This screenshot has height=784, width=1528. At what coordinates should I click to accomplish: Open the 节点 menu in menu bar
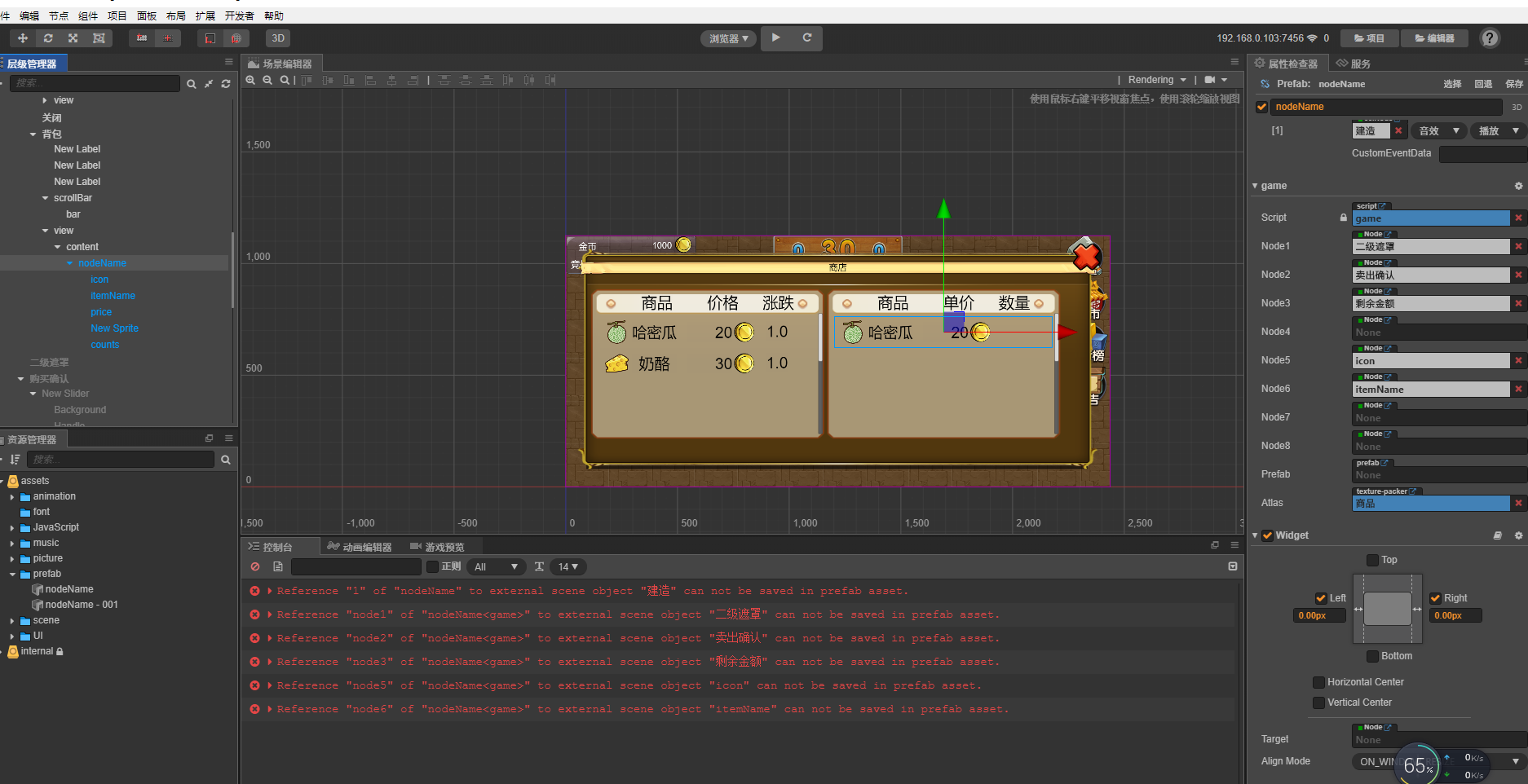click(x=59, y=15)
